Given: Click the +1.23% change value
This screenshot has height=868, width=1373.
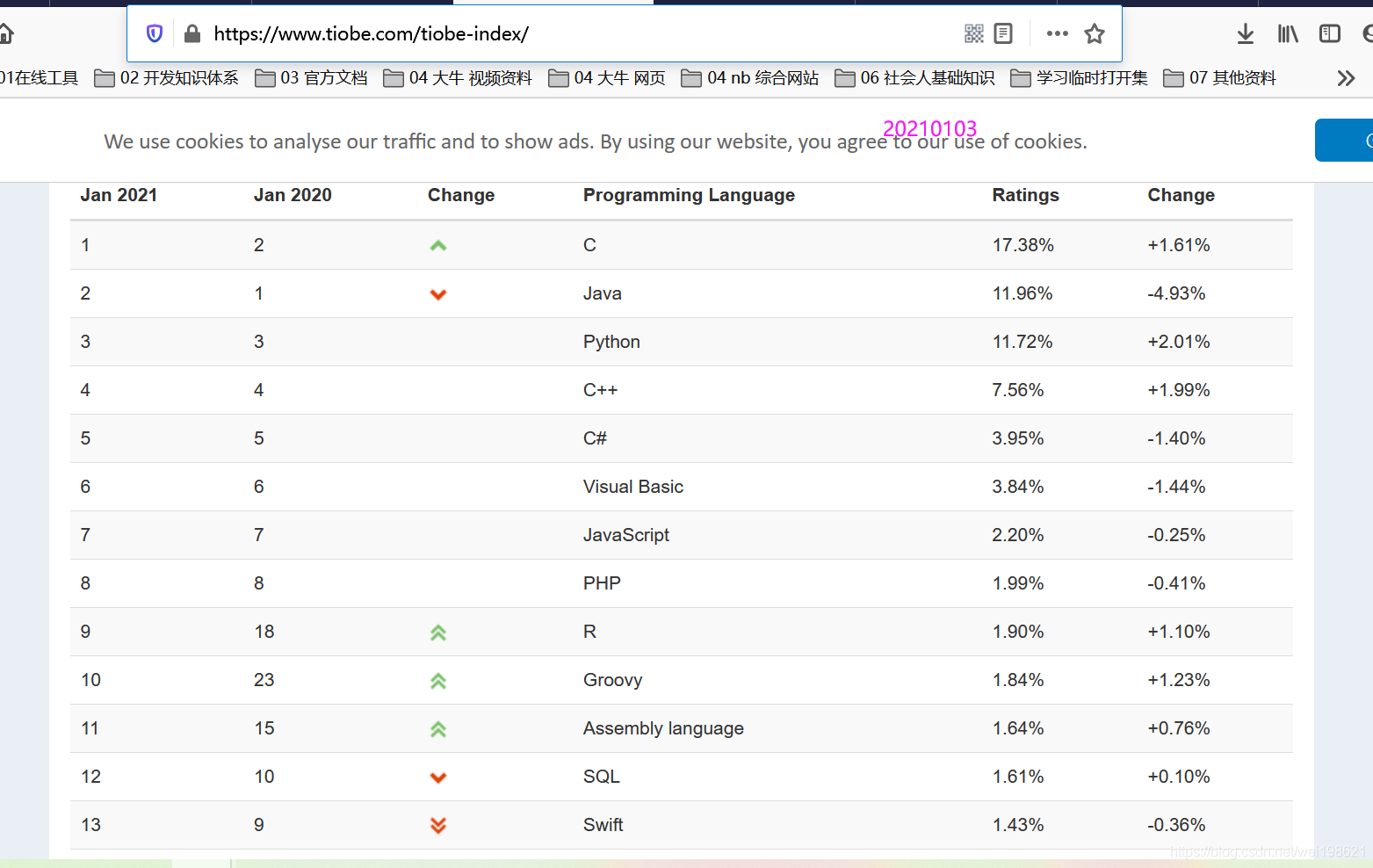Looking at the screenshot, I should [1178, 680].
